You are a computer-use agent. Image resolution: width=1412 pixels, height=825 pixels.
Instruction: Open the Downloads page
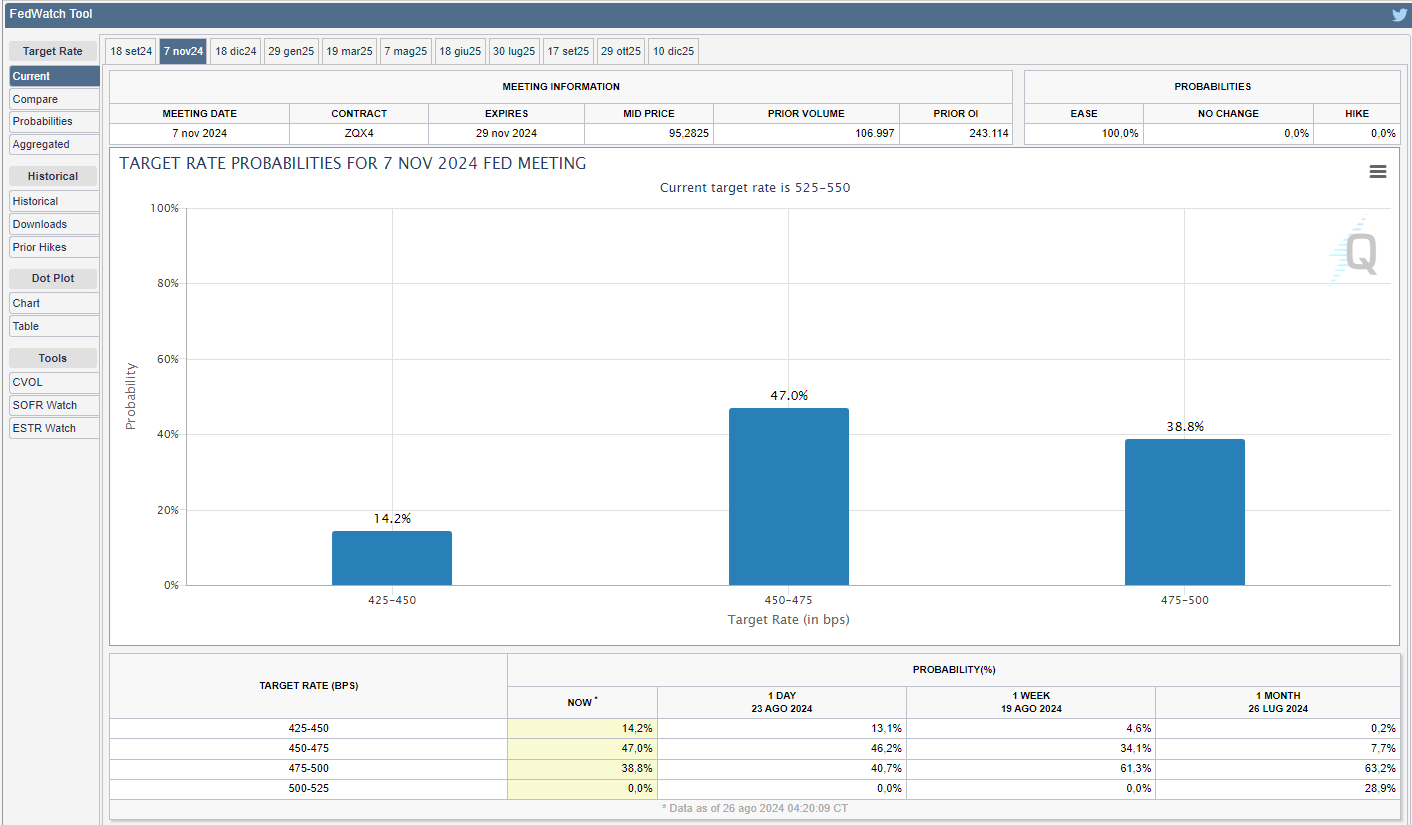(54, 224)
